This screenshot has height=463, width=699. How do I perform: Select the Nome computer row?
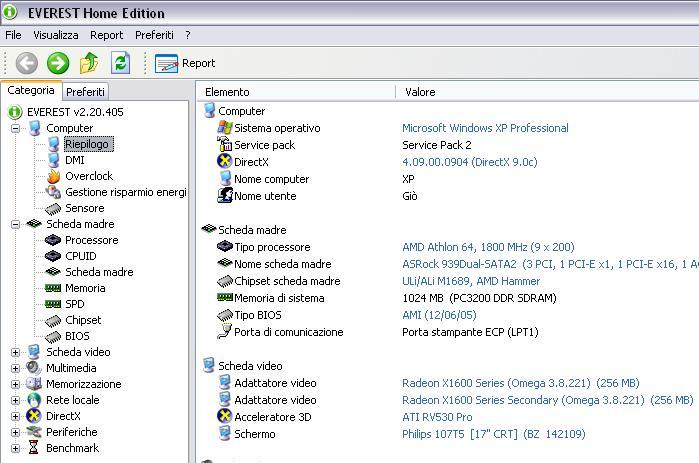coord(448,179)
